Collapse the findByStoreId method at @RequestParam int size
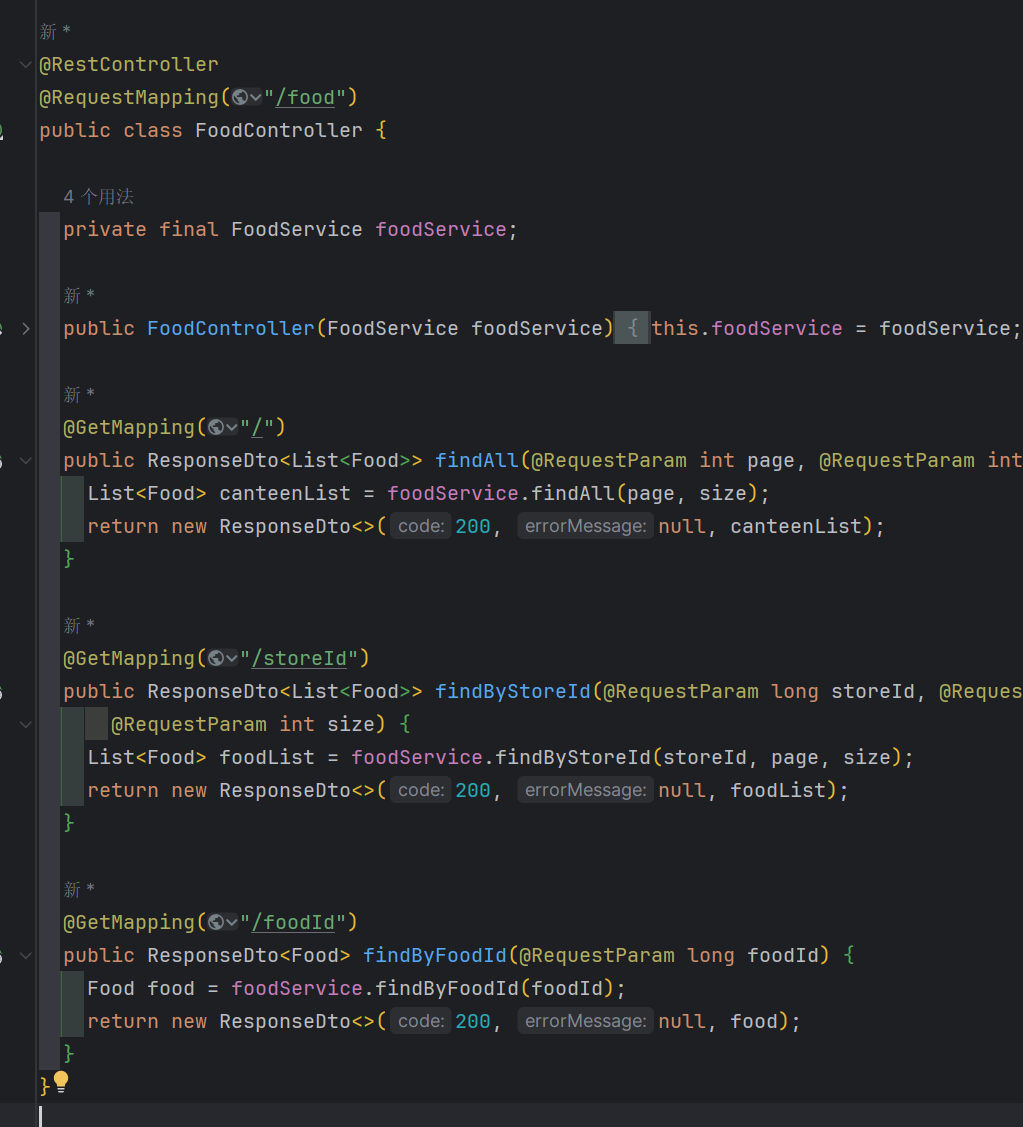Screen dimensions: 1023x1127 (26, 724)
